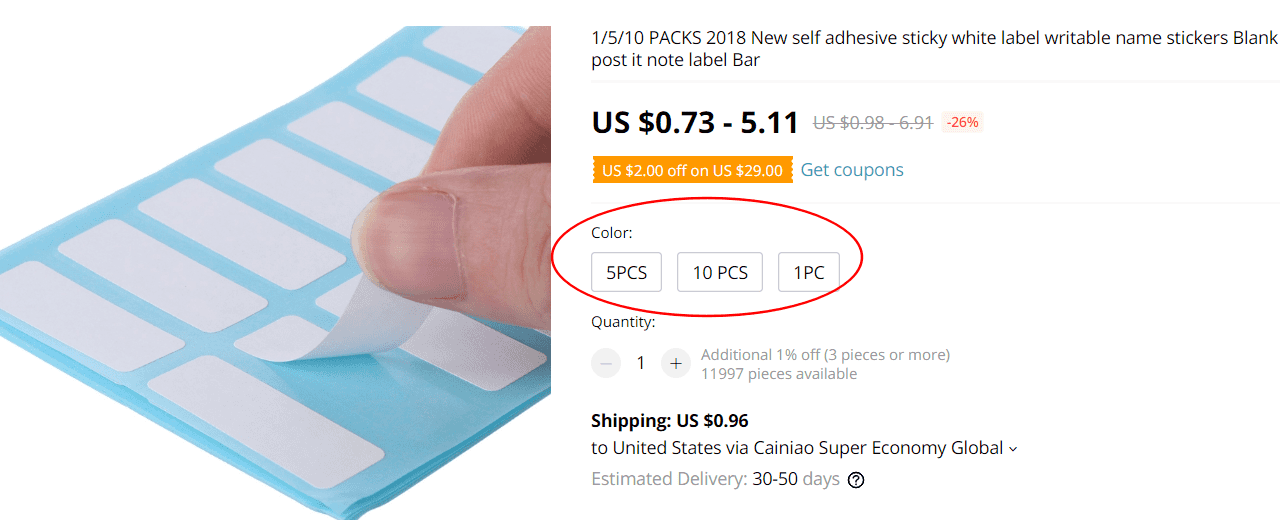Click the 11997 pieces available text
This screenshot has width=1285, height=520.
pos(779,374)
